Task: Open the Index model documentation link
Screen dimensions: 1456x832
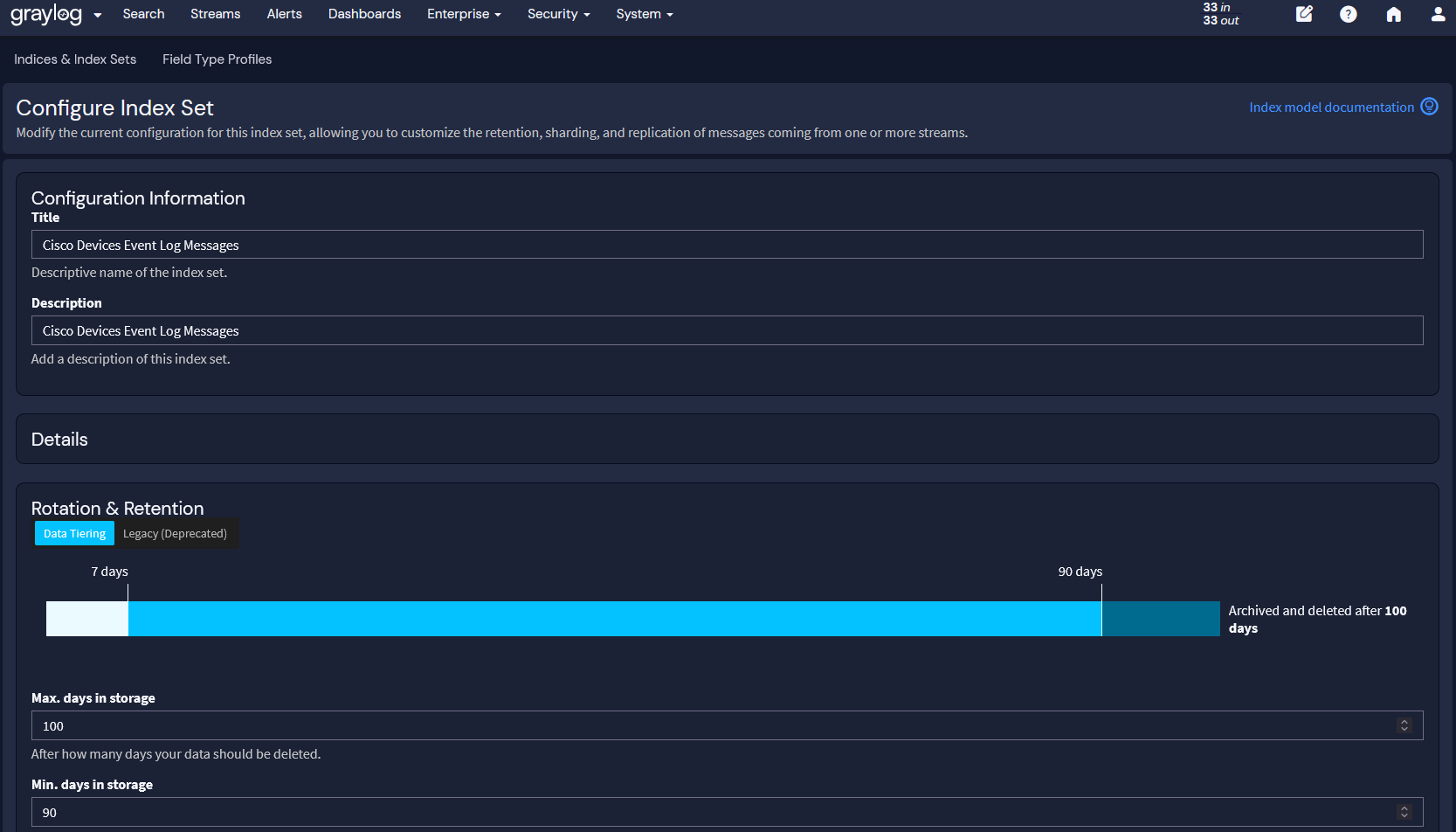Action: [1331, 107]
